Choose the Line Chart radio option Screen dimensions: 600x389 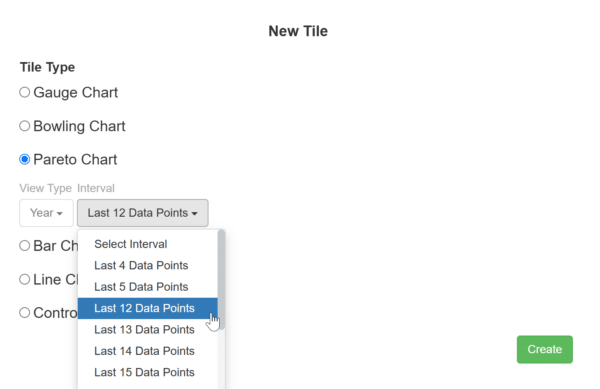[24, 279]
